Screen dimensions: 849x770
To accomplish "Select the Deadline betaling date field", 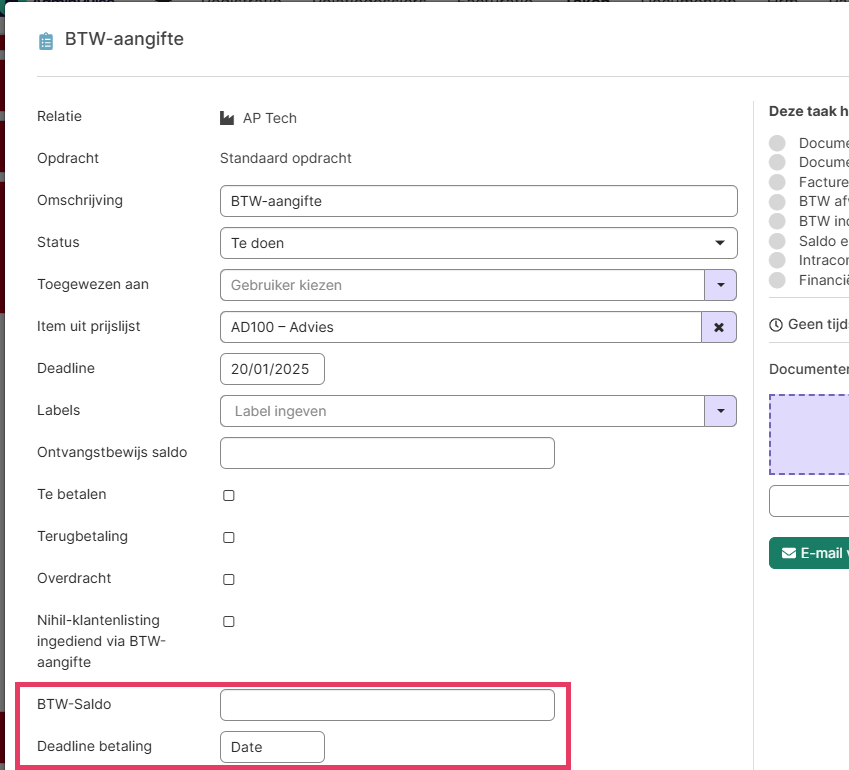I will coord(272,747).
